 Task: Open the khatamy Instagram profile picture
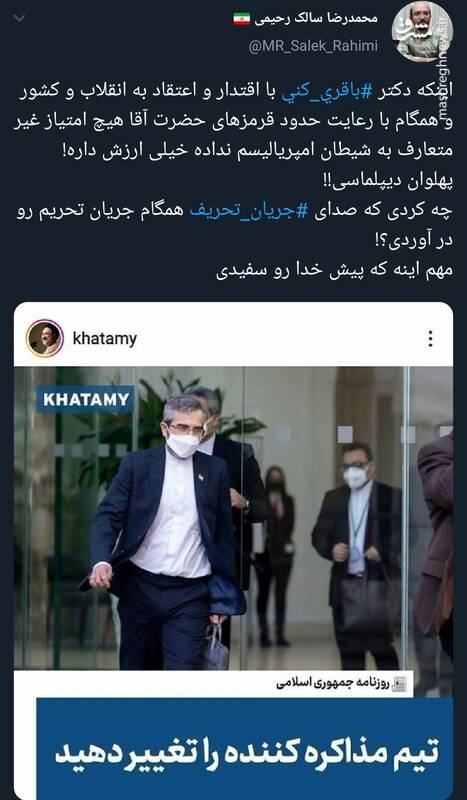coord(45,338)
